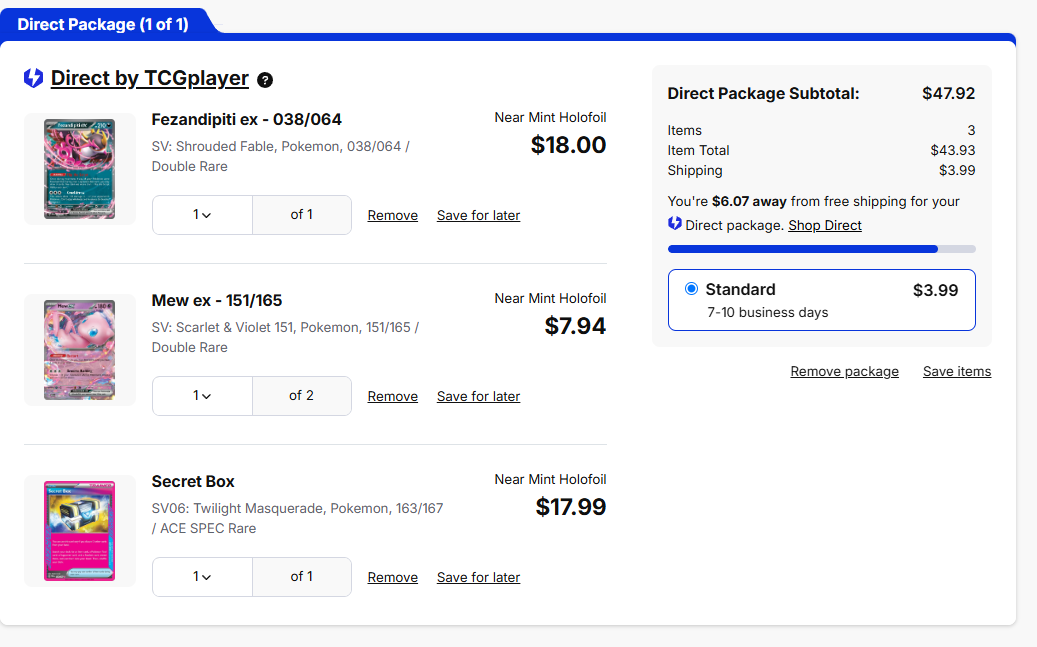Image resolution: width=1037 pixels, height=647 pixels.
Task: Remove Secret Box from the cart
Action: pos(392,578)
